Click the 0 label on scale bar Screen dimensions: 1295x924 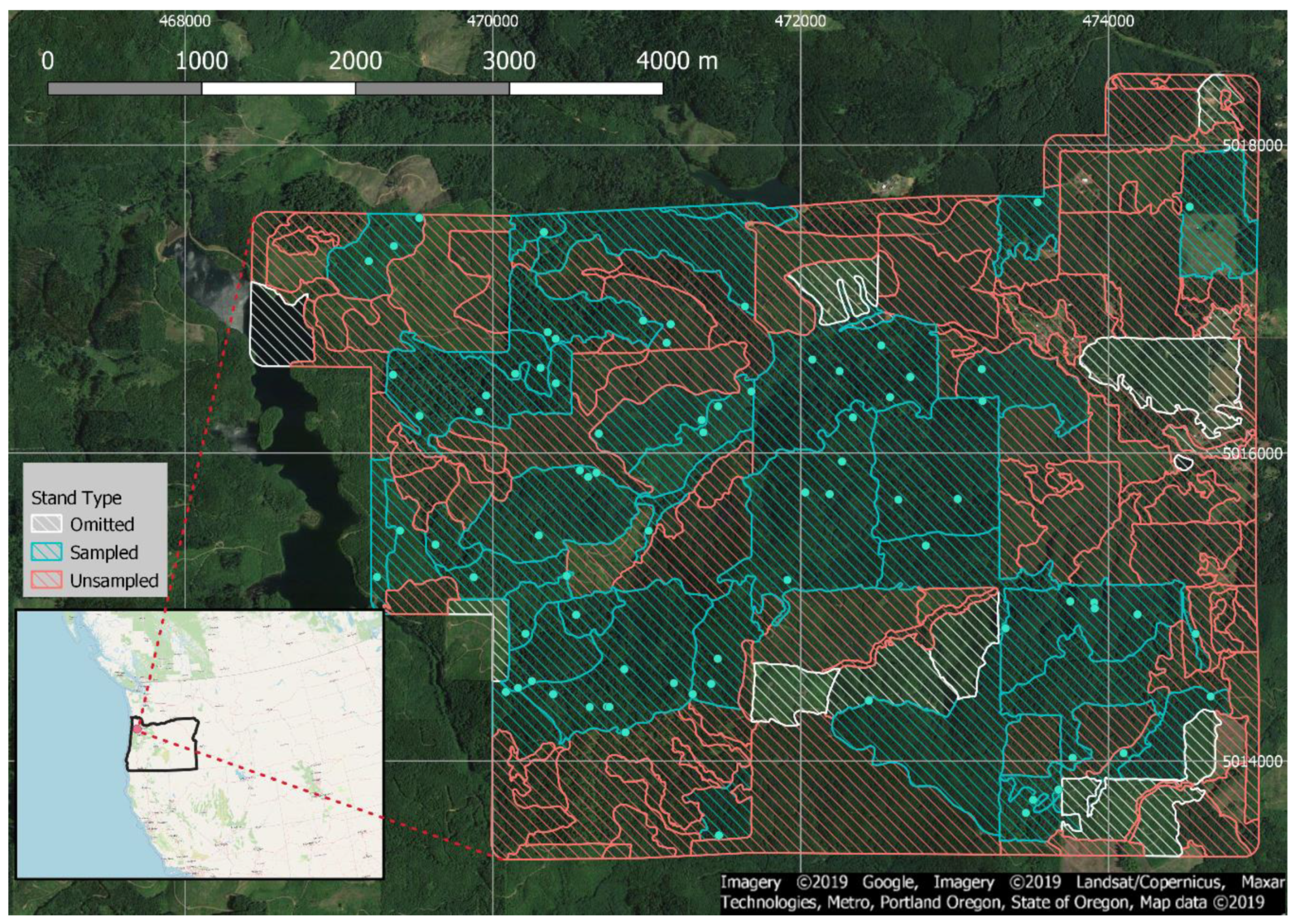(x=48, y=61)
